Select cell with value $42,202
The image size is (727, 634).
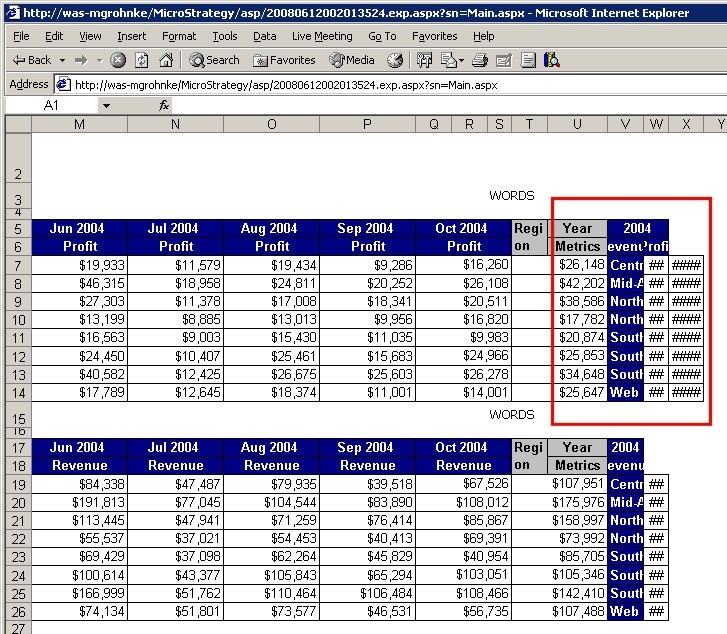click(578, 283)
